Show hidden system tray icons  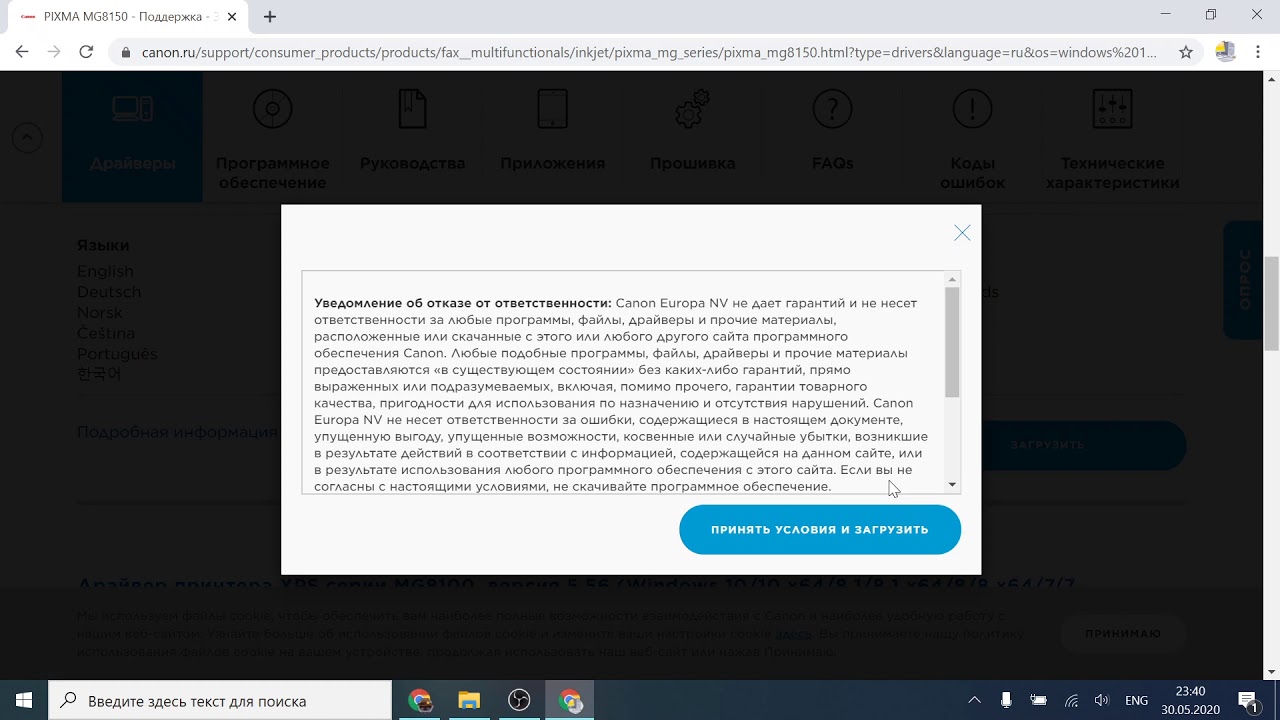[x=975, y=700]
